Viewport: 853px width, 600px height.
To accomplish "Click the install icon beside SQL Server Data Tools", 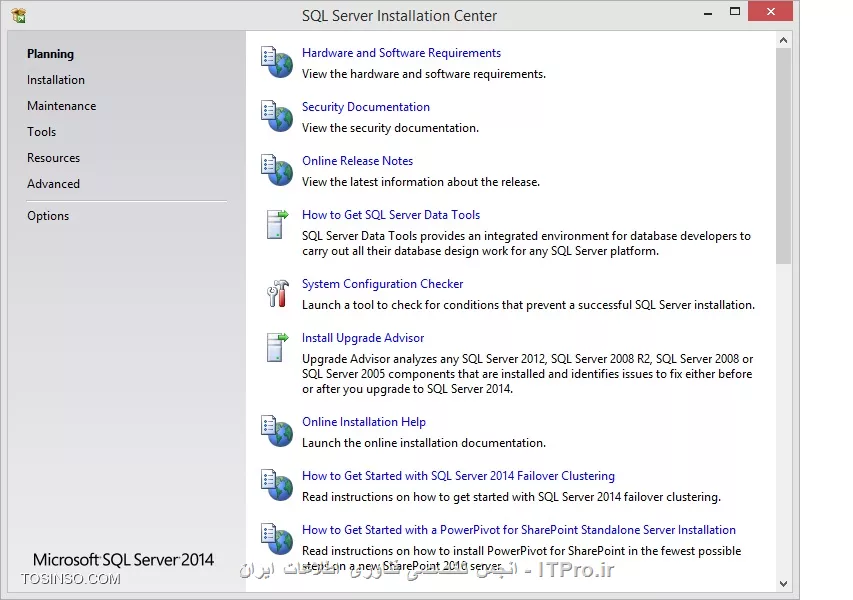I will click(x=277, y=224).
